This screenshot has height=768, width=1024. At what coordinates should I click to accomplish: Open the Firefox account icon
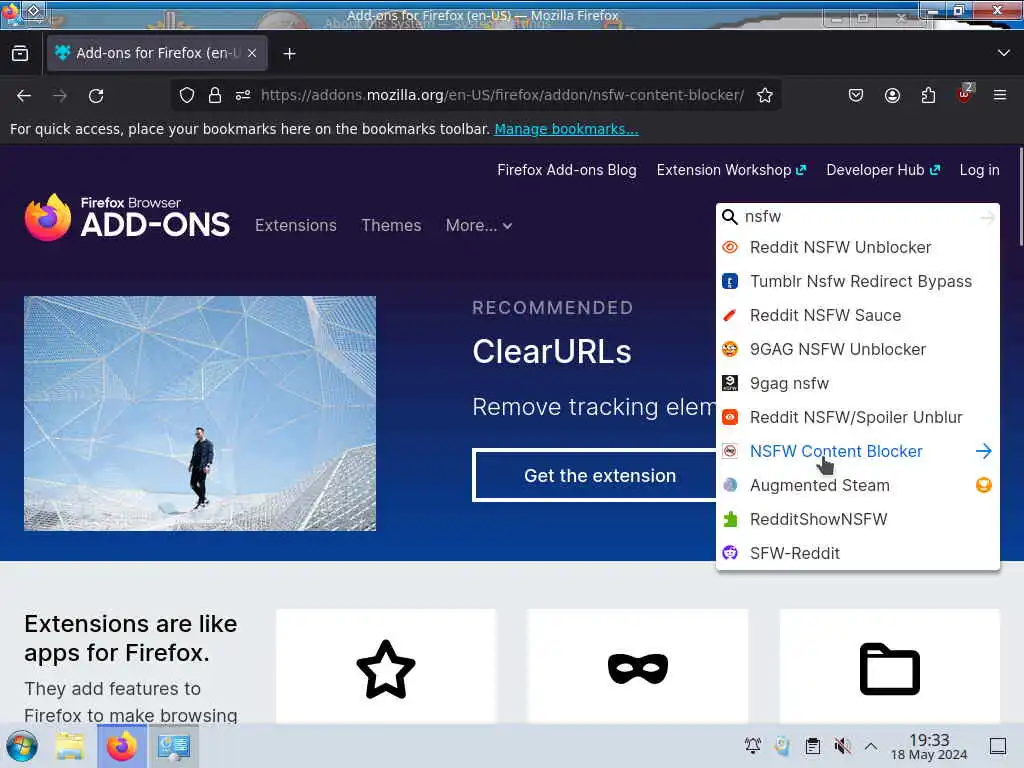(x=892, y=95)
